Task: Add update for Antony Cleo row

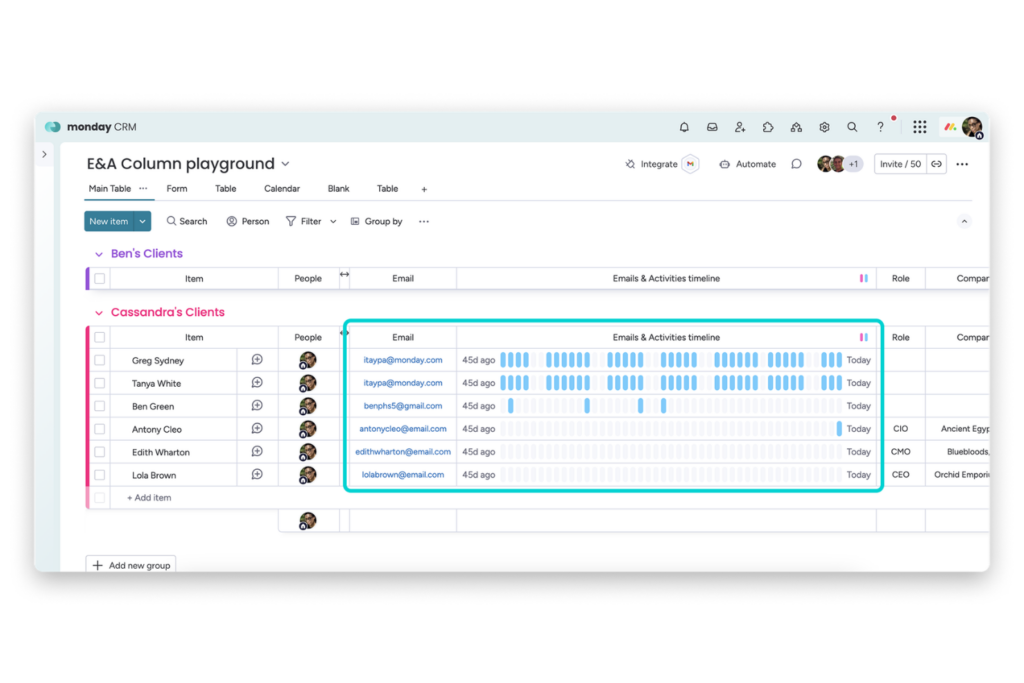Action: tap(257, 428)
